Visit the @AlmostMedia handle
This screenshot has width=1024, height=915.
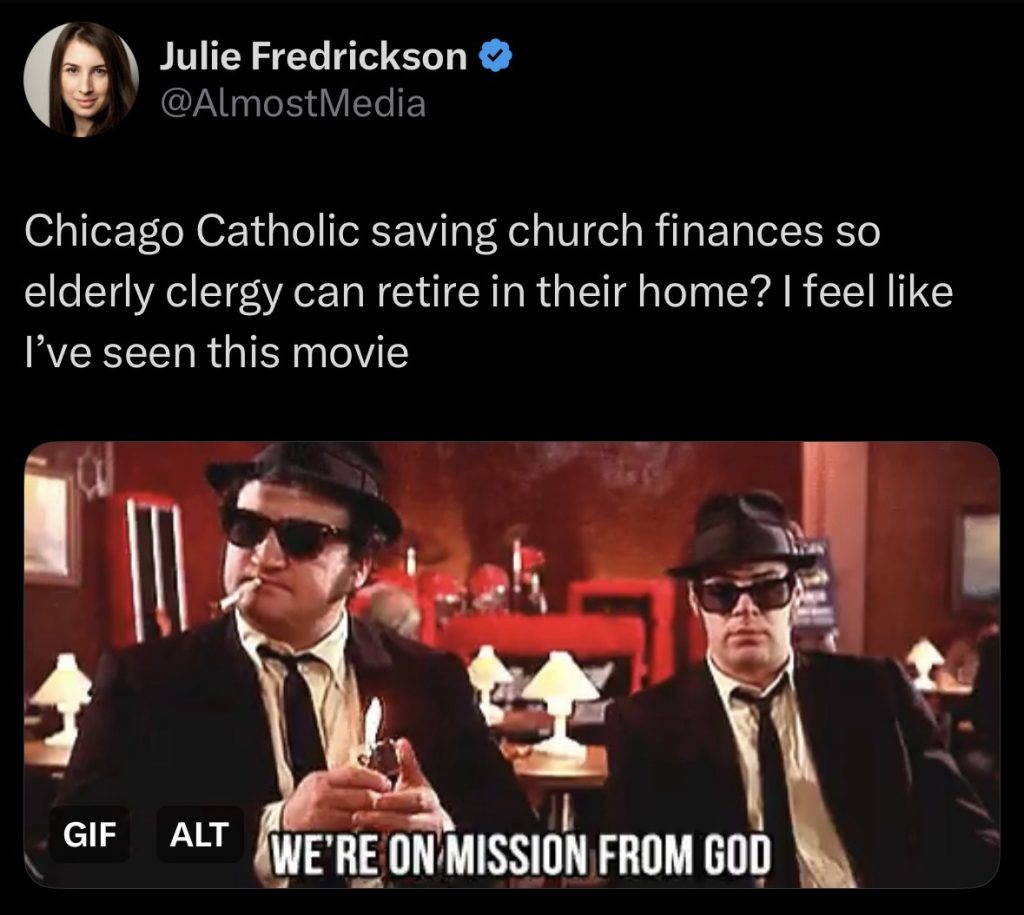[293, 104]
